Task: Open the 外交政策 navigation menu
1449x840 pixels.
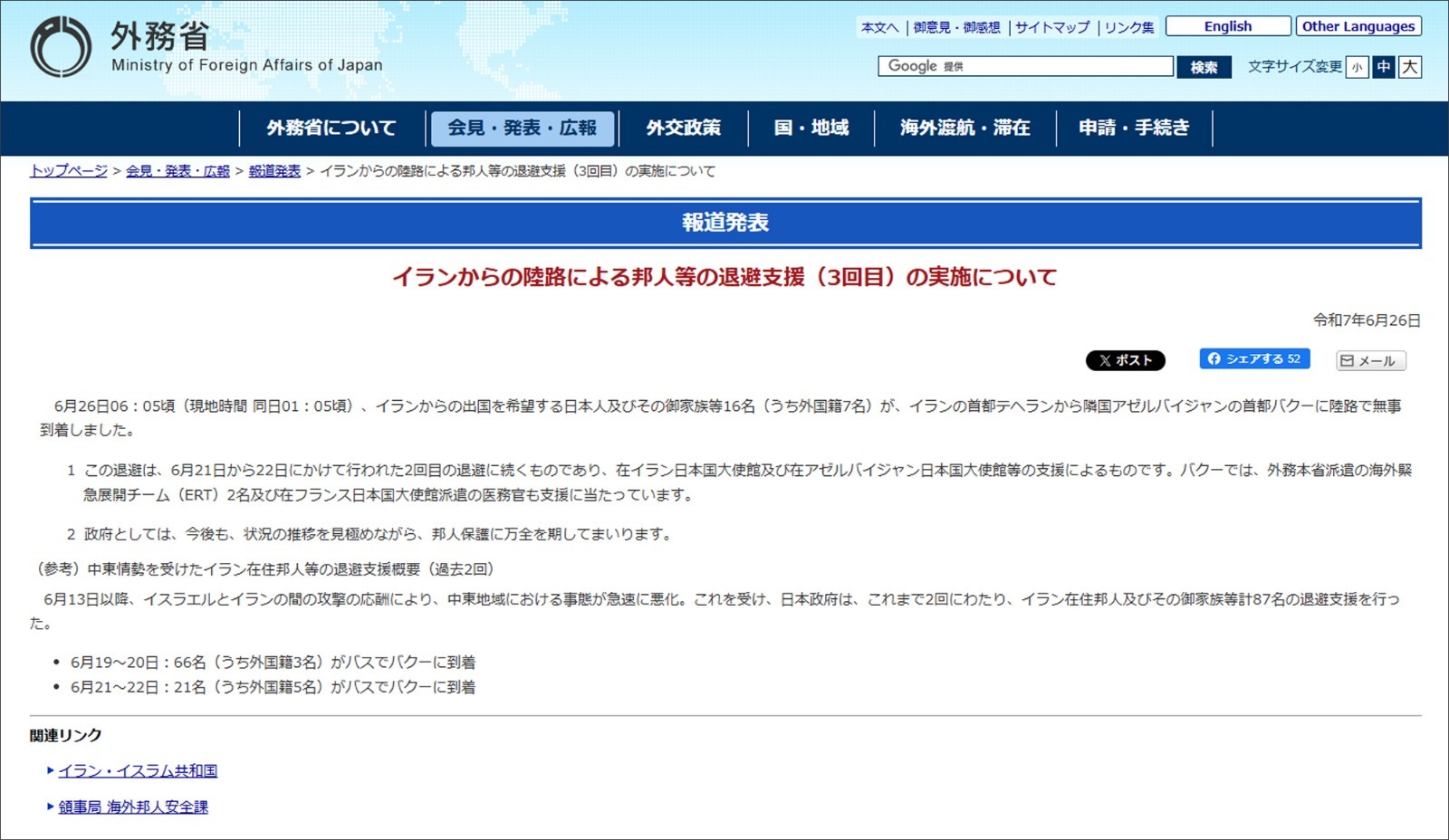Action: [x=683, y=129]
